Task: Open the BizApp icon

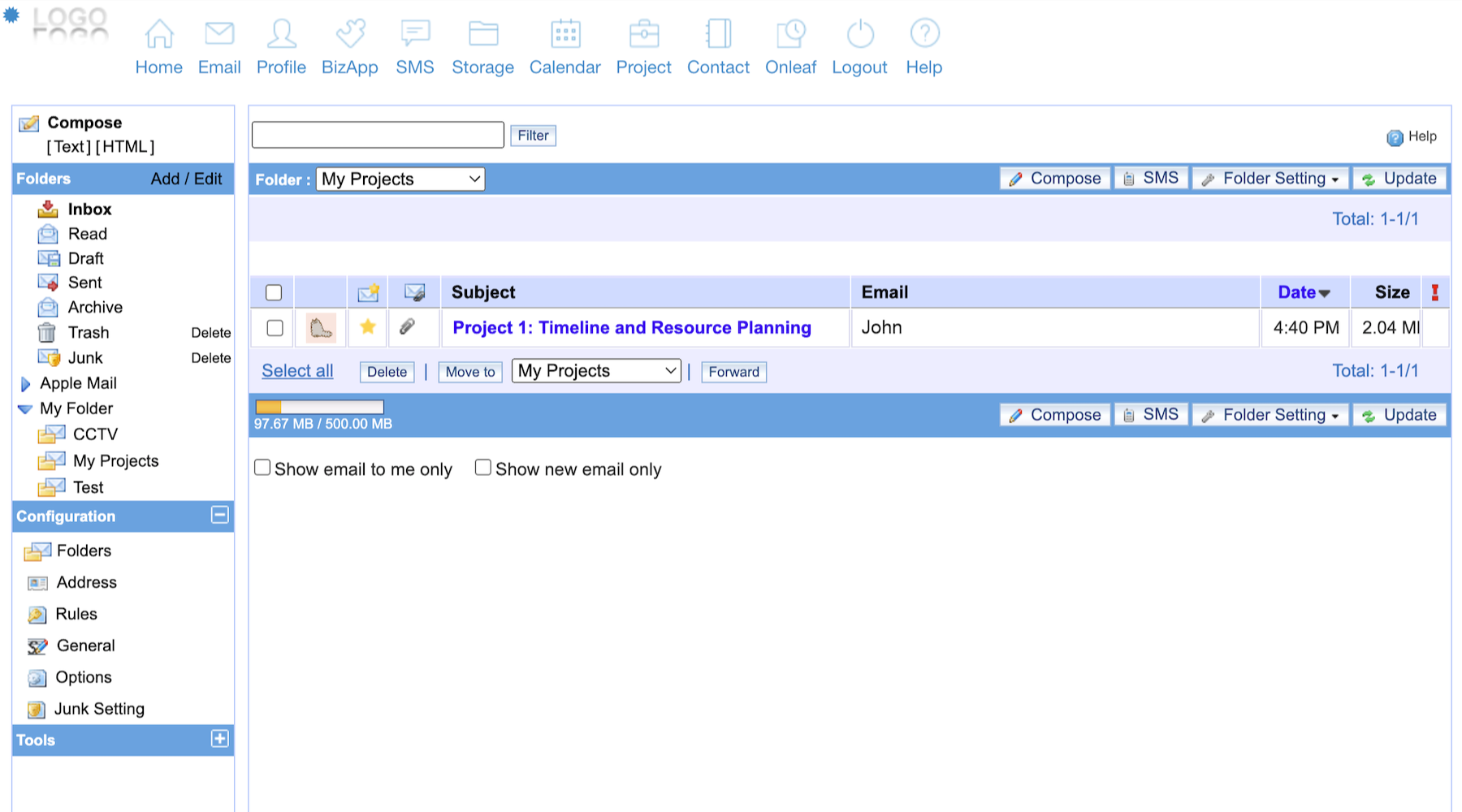Action: pos(350,34)
